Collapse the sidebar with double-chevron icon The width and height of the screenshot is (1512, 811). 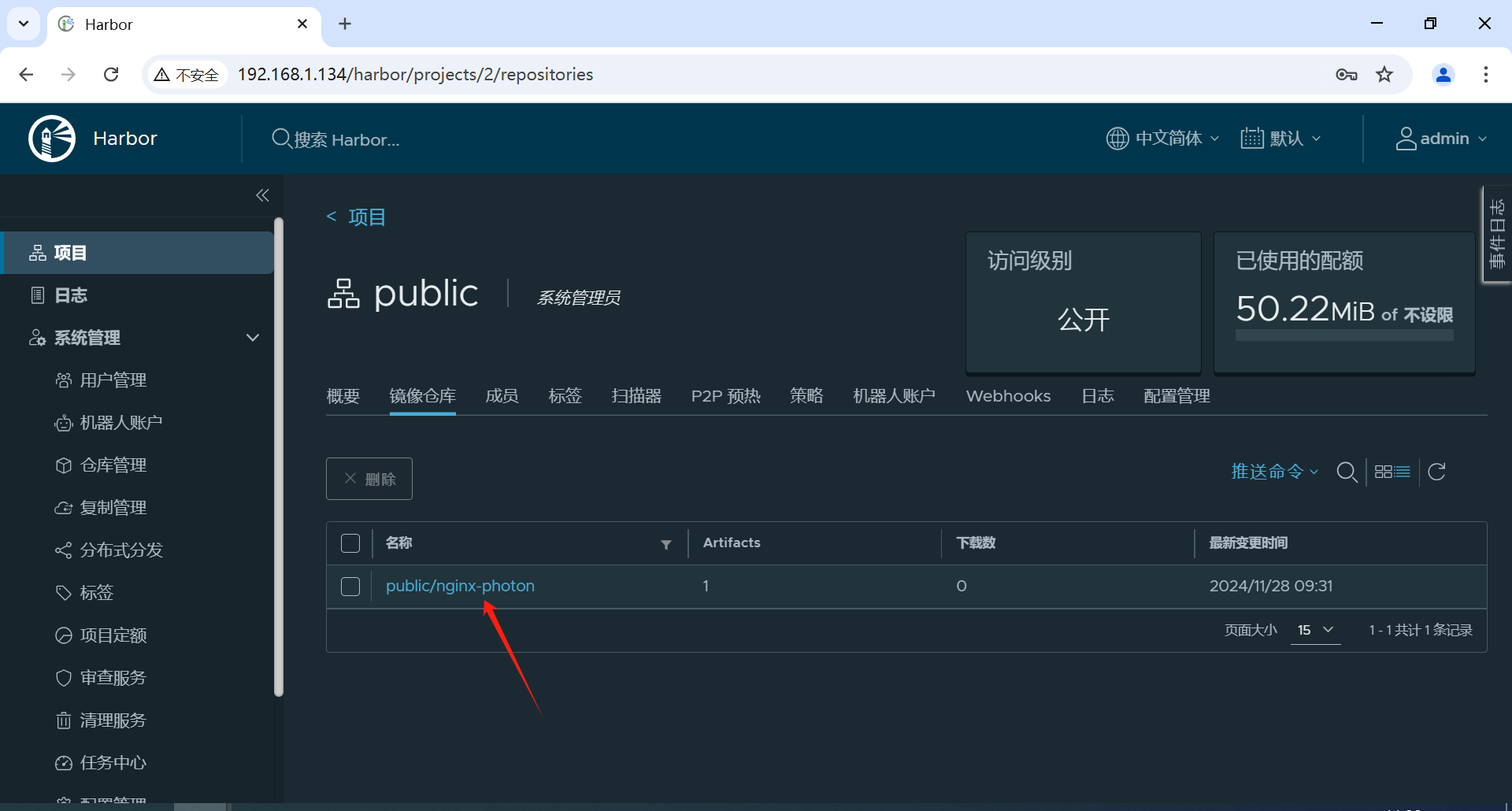pos(262,195)
